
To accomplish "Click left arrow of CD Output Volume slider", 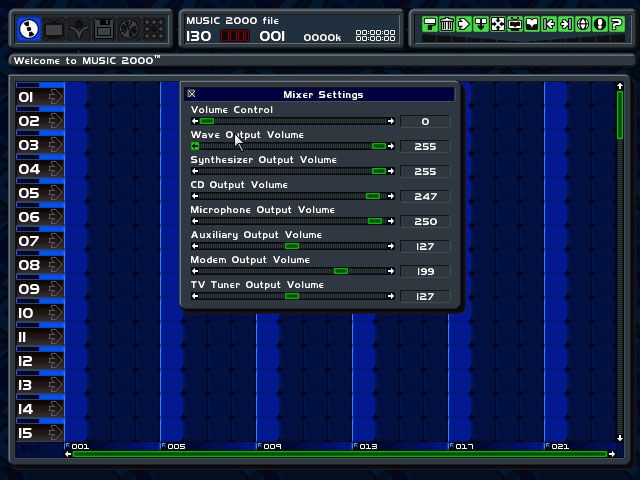I will point(195,196).
